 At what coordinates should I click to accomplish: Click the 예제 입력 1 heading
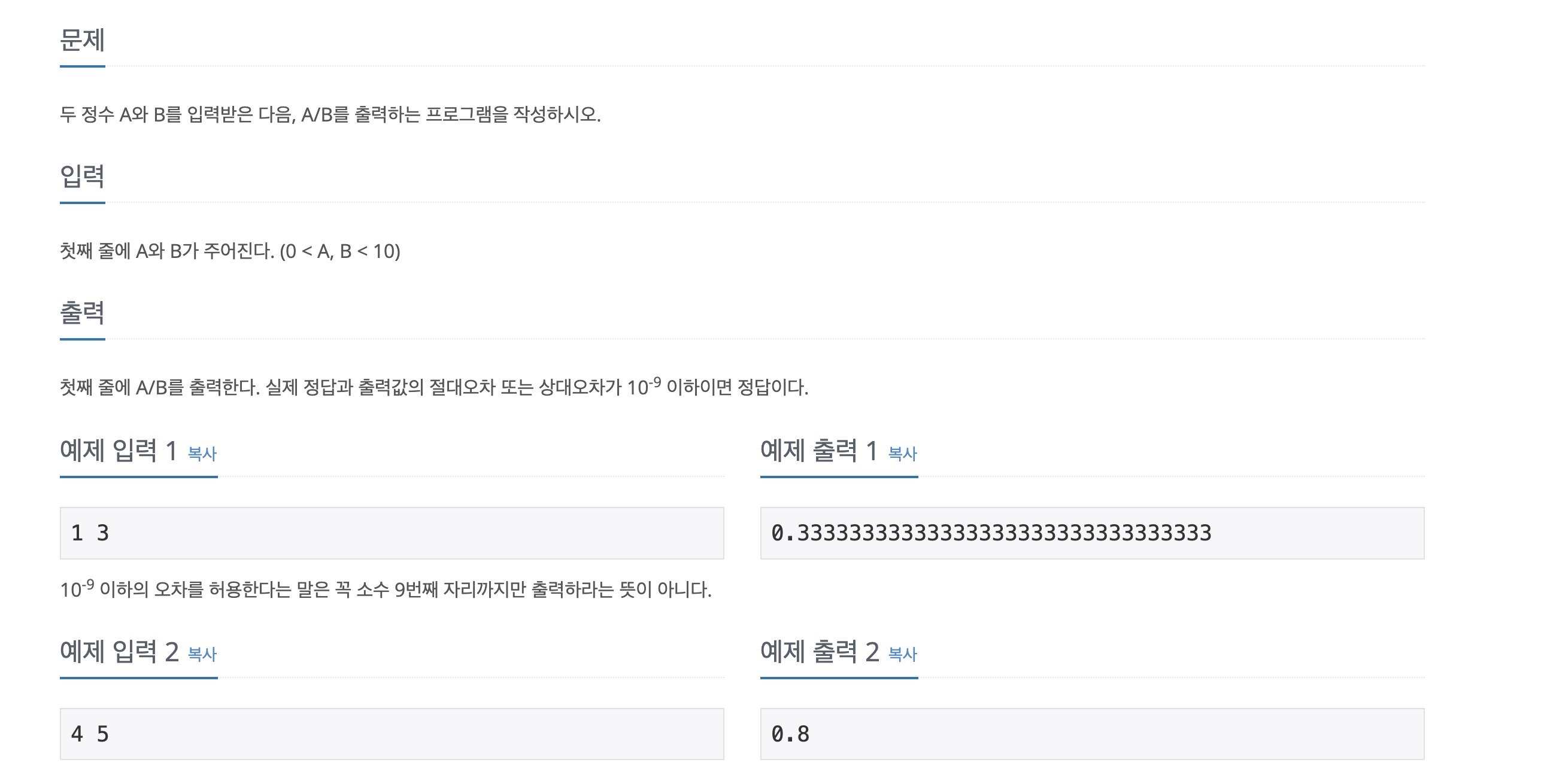coord(119,451)
